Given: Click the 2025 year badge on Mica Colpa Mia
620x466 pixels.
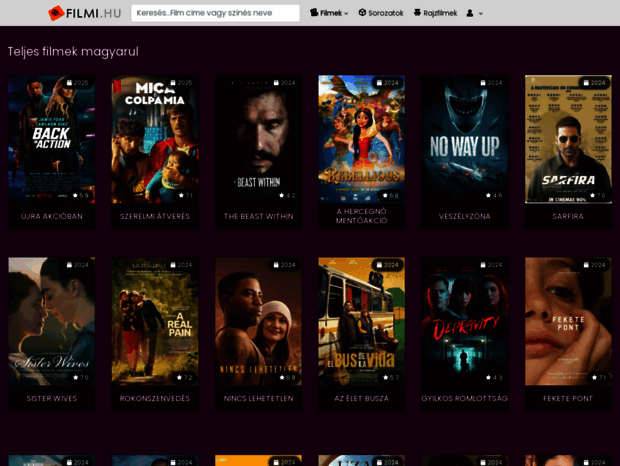Looking at the screenshot, I should 181,83.
